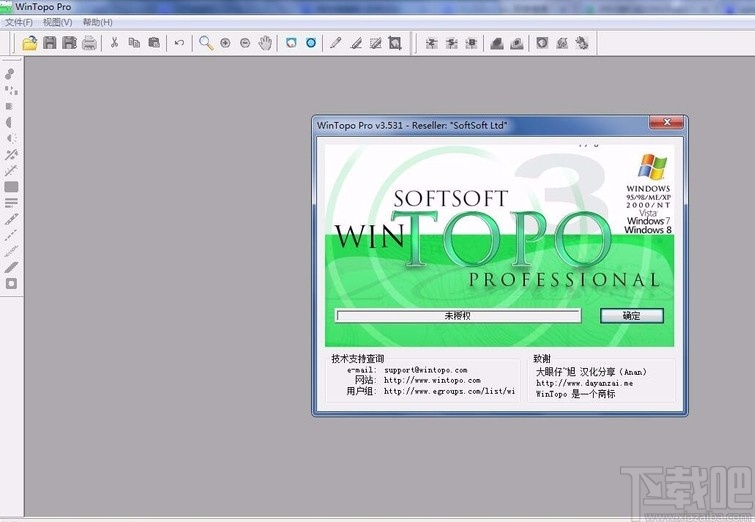
Task: Click the 致谢 group label
Action: (542, 359)
